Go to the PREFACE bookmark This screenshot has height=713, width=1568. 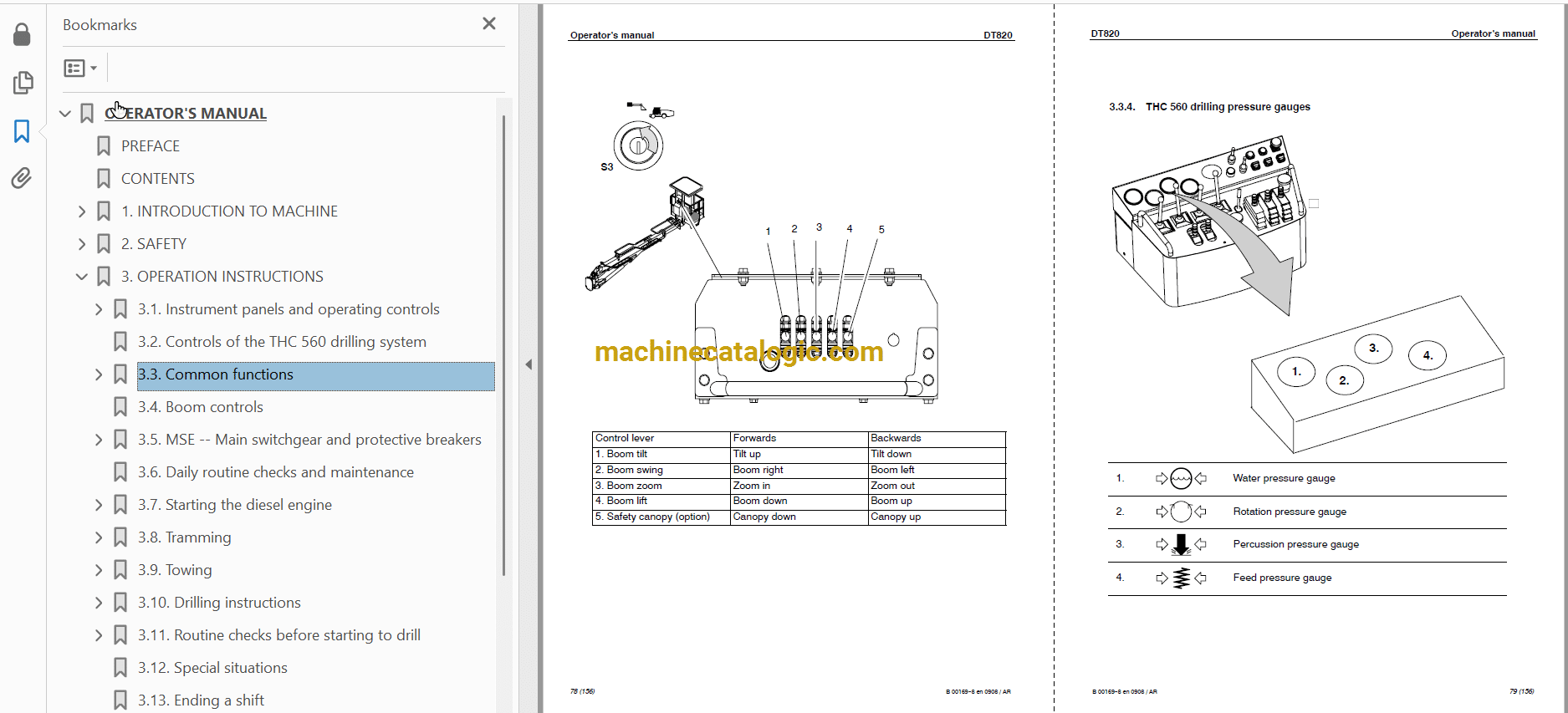click(x=151, y=146)
